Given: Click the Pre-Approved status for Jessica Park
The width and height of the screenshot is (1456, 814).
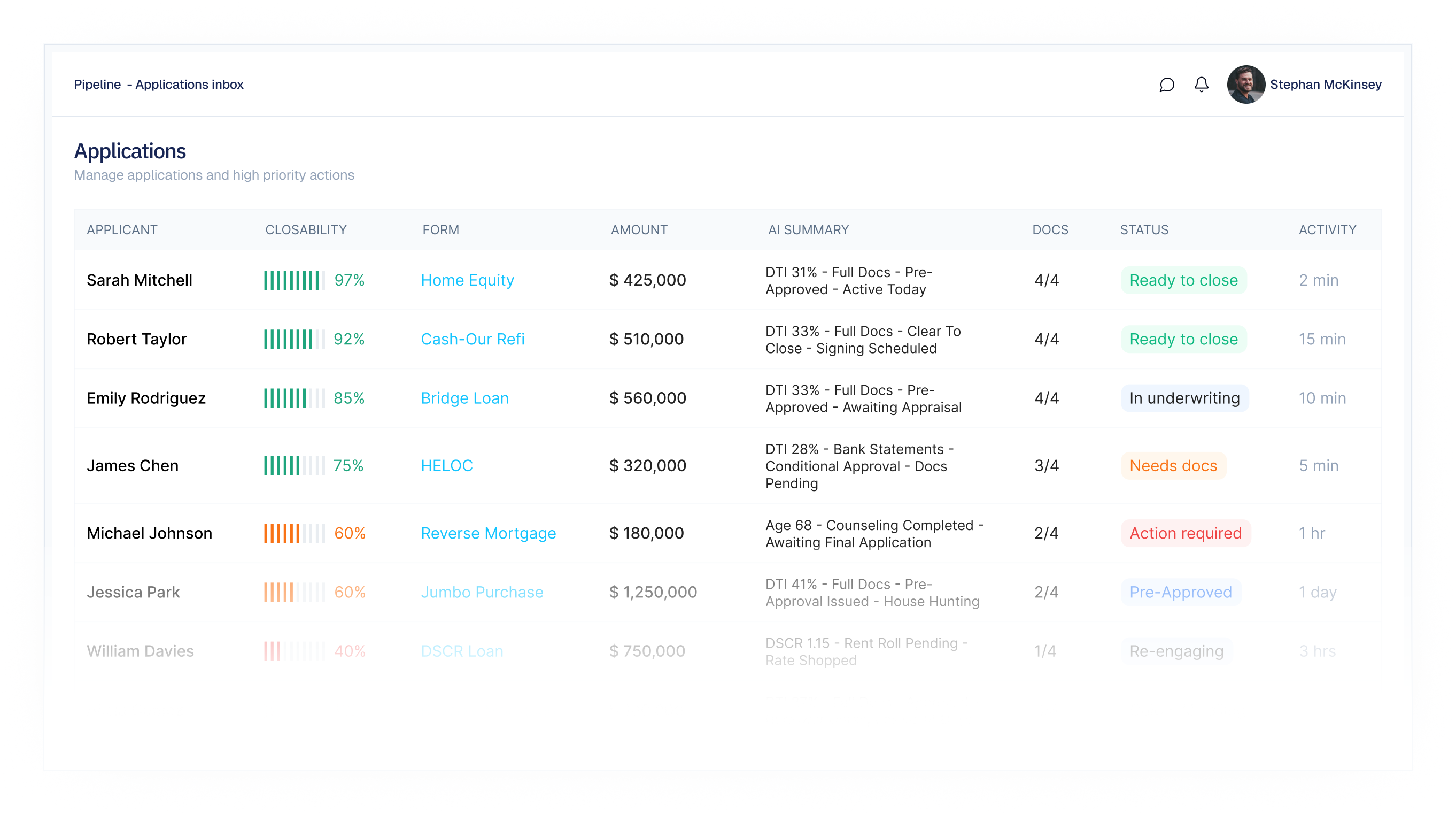Looking at the screenshot, I should [1181, 592].
